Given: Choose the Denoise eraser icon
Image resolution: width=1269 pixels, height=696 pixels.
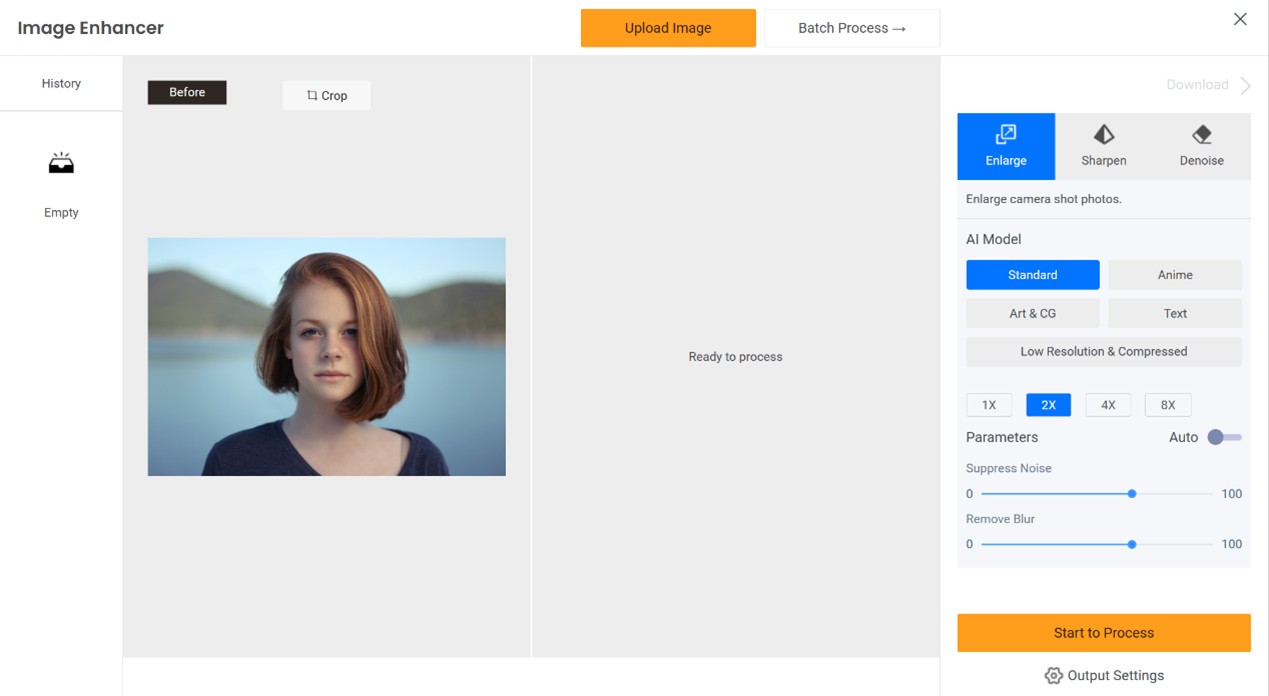Looking at the screenshot, I should (1202, 135).
